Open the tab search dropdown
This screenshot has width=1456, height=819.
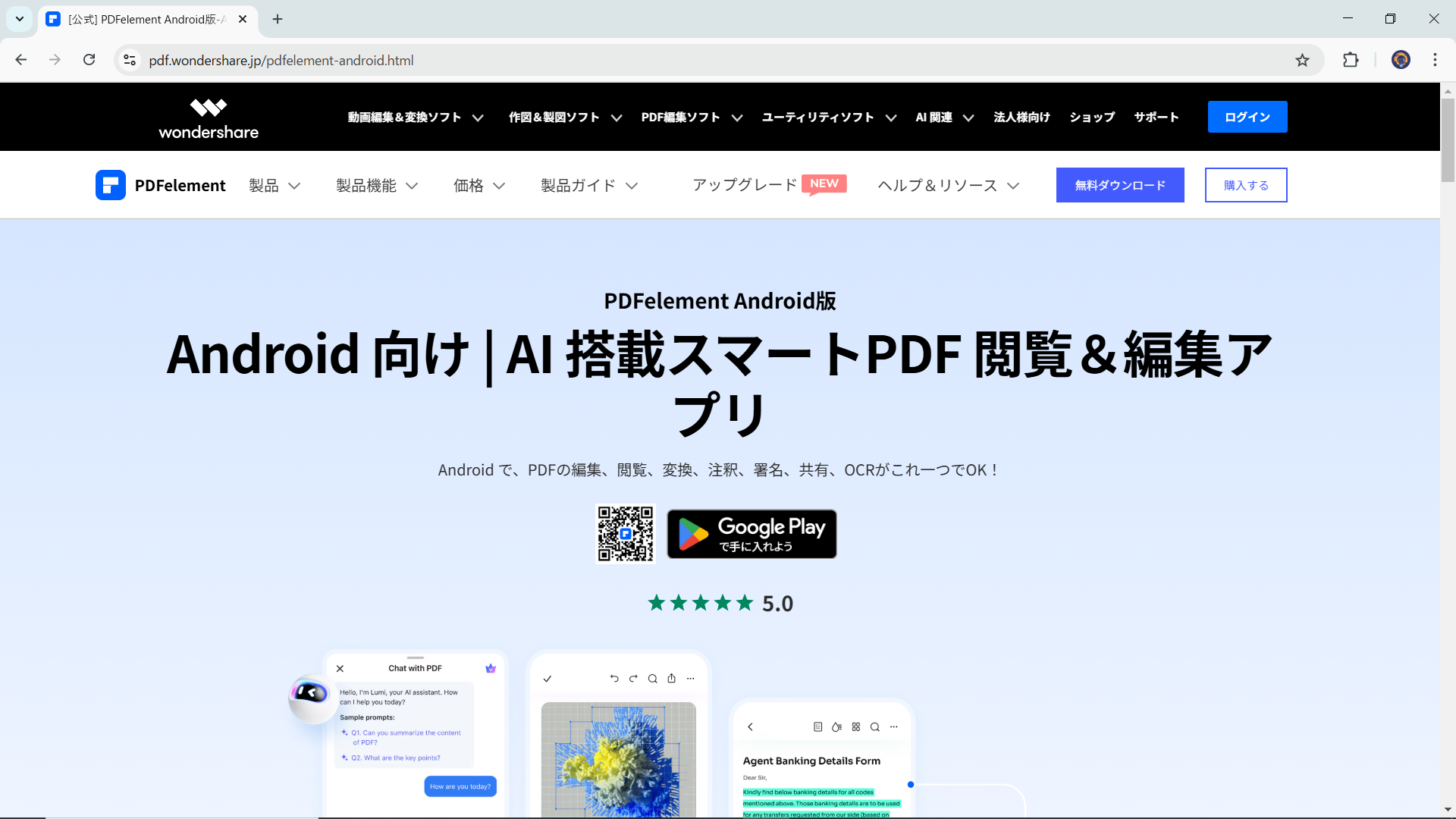tap(20, 19)
